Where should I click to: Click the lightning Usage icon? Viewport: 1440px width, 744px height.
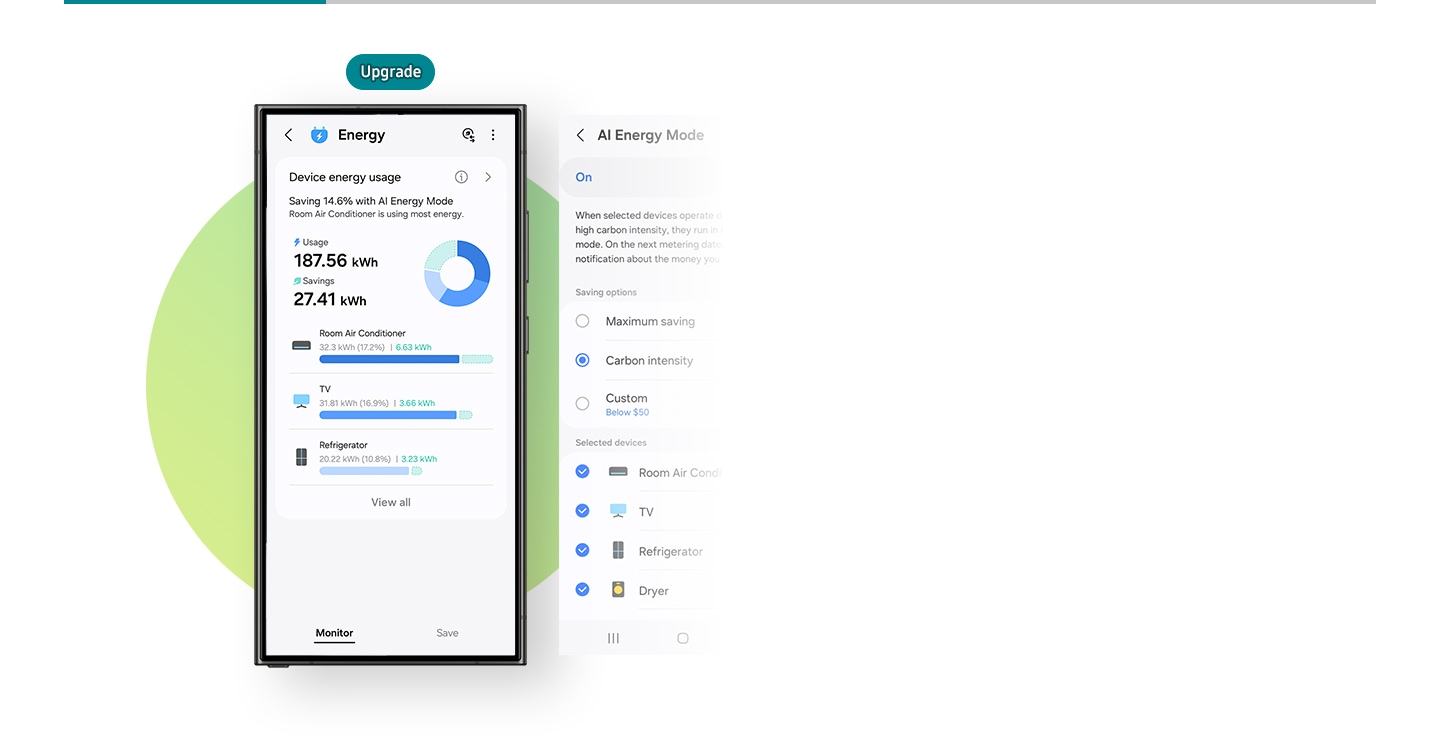(297, 242)
